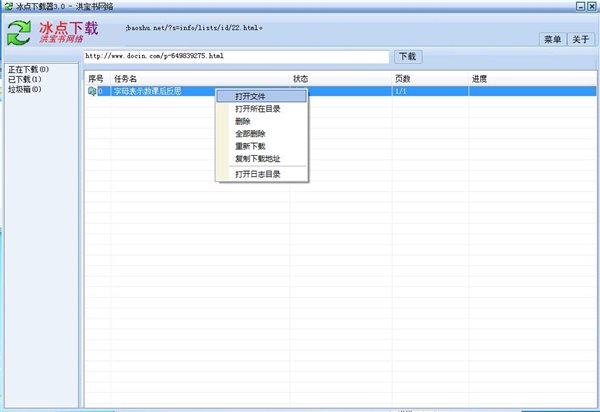The image size is (600, 412).
Task: Close the 冰点下载器 window
Action: pyautogui.click(x=592, y=6)
